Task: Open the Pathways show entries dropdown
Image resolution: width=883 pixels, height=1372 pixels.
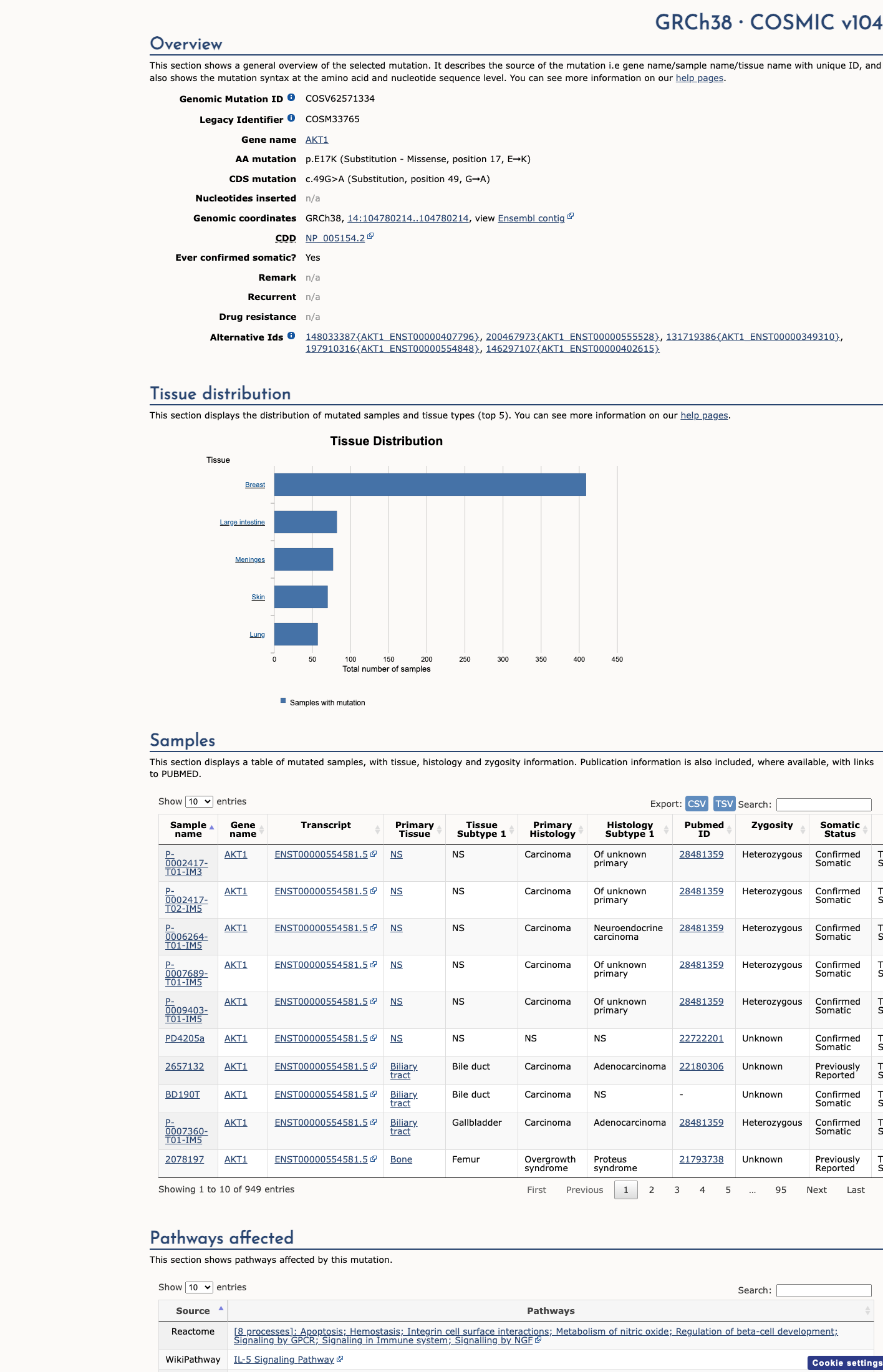Action: [199, 1287]
